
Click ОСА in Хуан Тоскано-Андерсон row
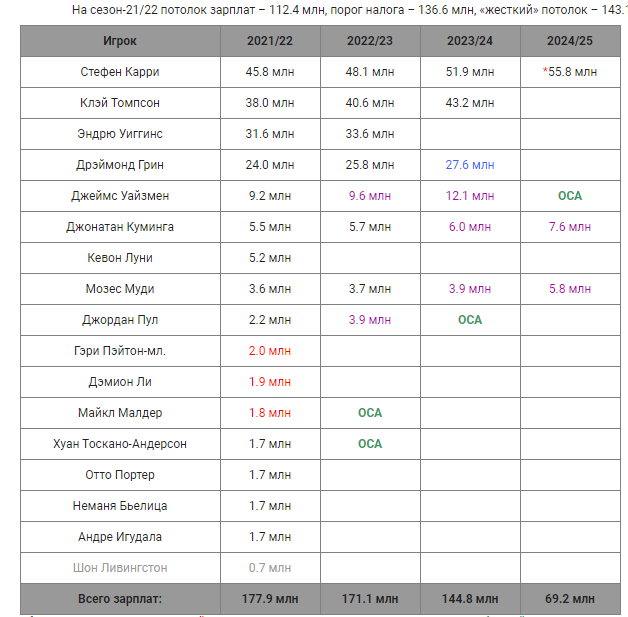370,444
